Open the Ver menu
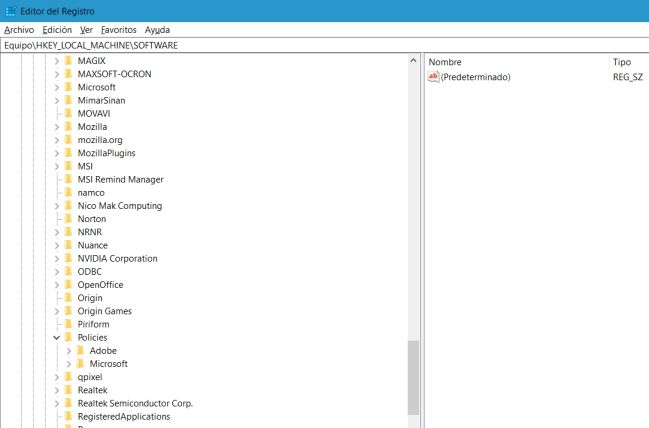Image resolution: width=649 pixels, height=428 pixels. click(86, 30)
